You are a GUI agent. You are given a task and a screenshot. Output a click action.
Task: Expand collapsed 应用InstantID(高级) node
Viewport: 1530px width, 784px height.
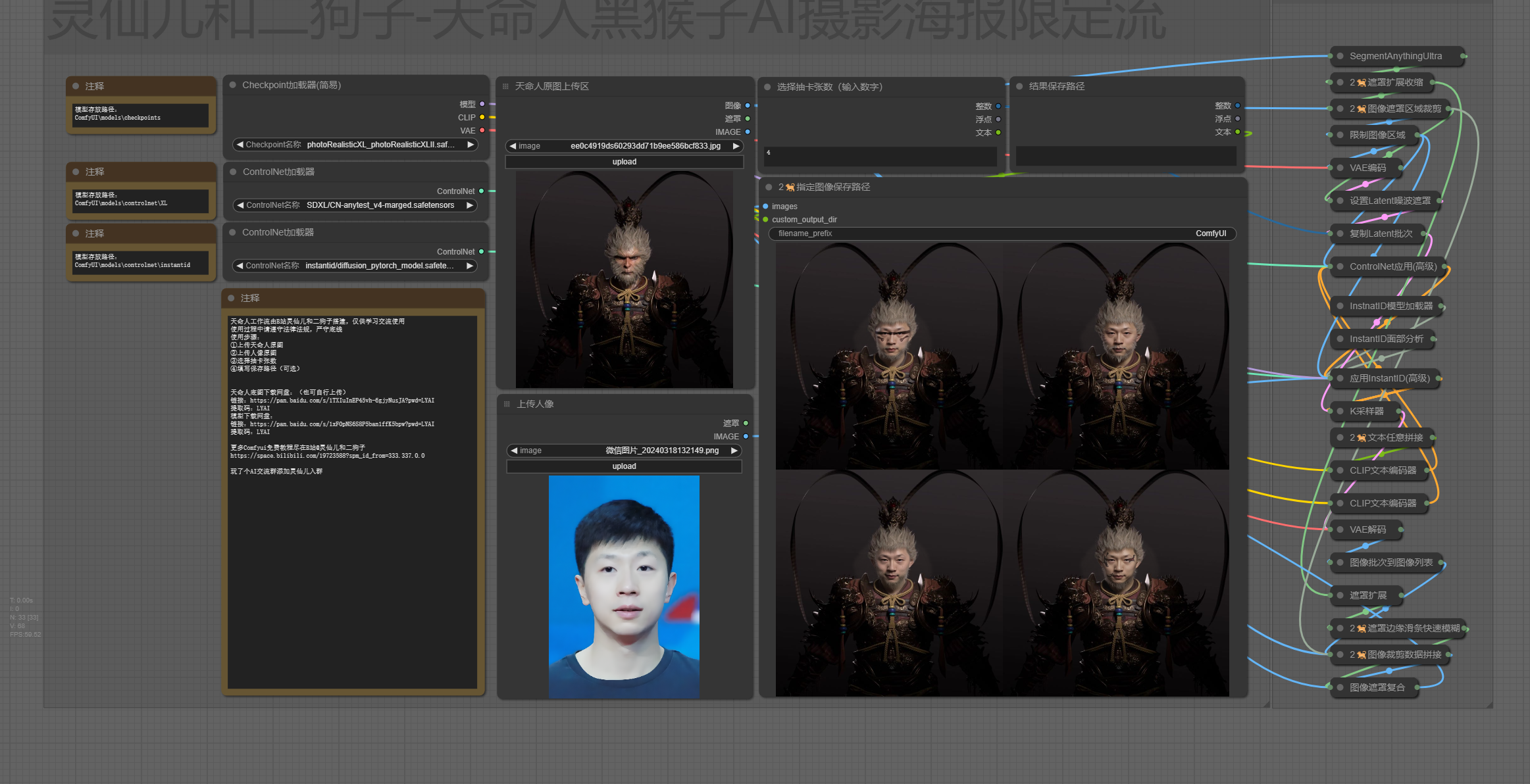click(x=1340, y=378)
